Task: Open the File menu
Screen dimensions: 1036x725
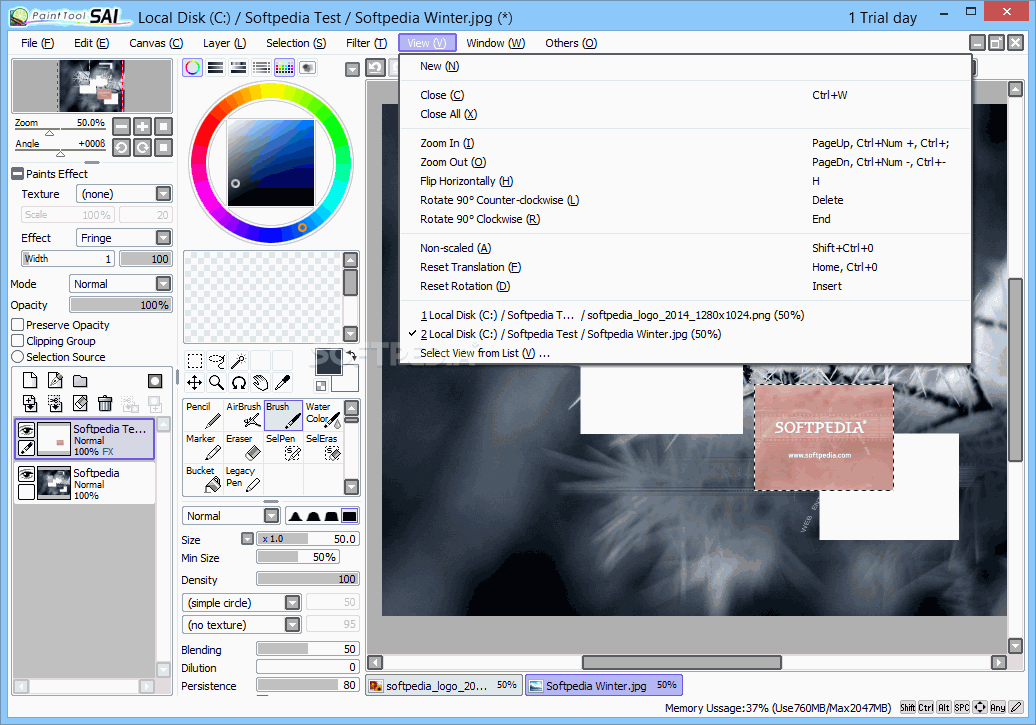Action: pos(37,43)
